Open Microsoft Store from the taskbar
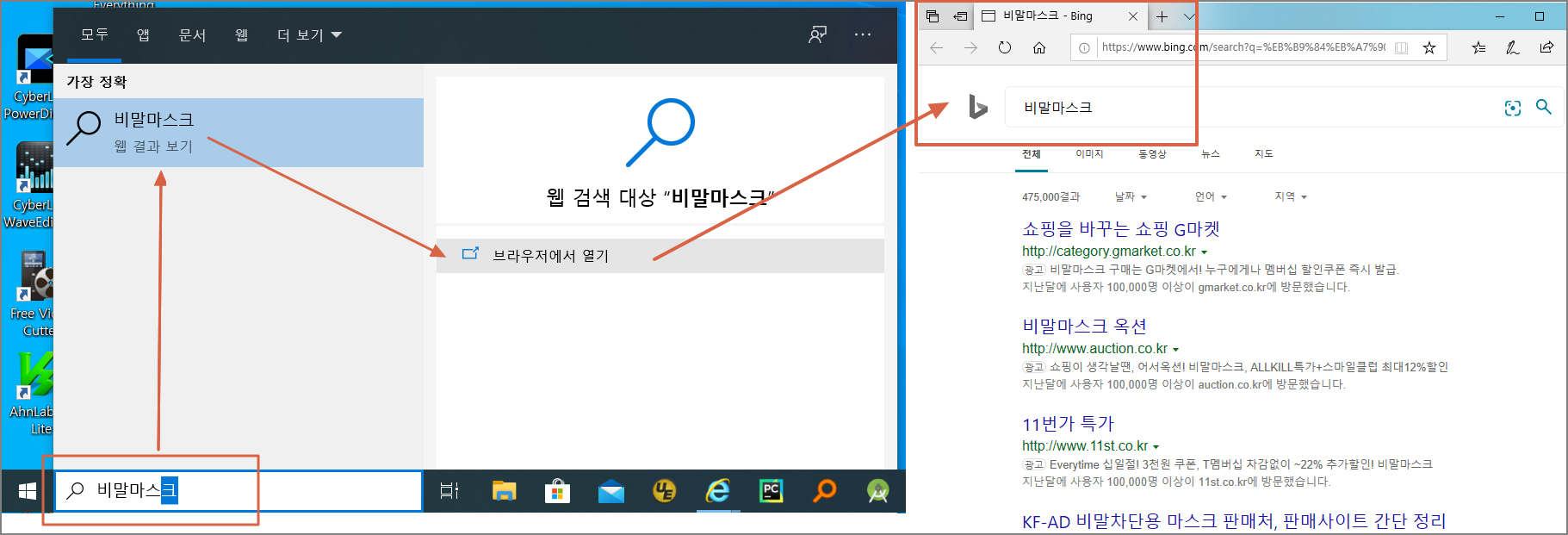Screen dimensions: 1568x535 557,491
